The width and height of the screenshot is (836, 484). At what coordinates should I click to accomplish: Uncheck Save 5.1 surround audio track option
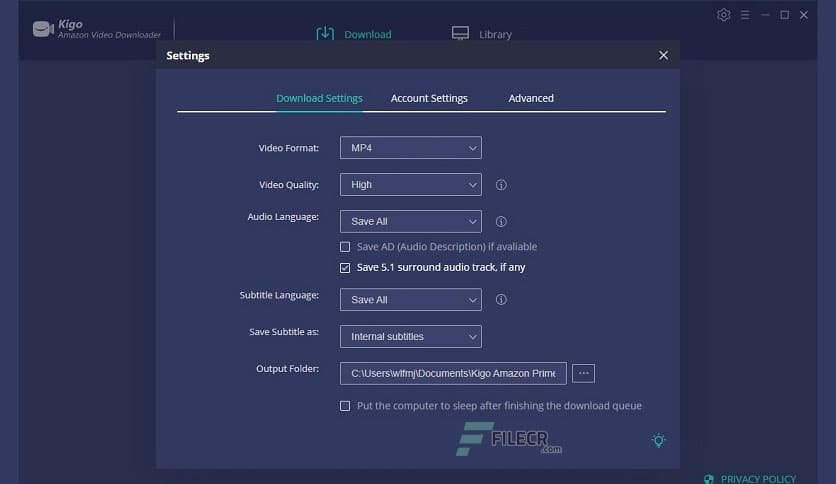[345, 268]
